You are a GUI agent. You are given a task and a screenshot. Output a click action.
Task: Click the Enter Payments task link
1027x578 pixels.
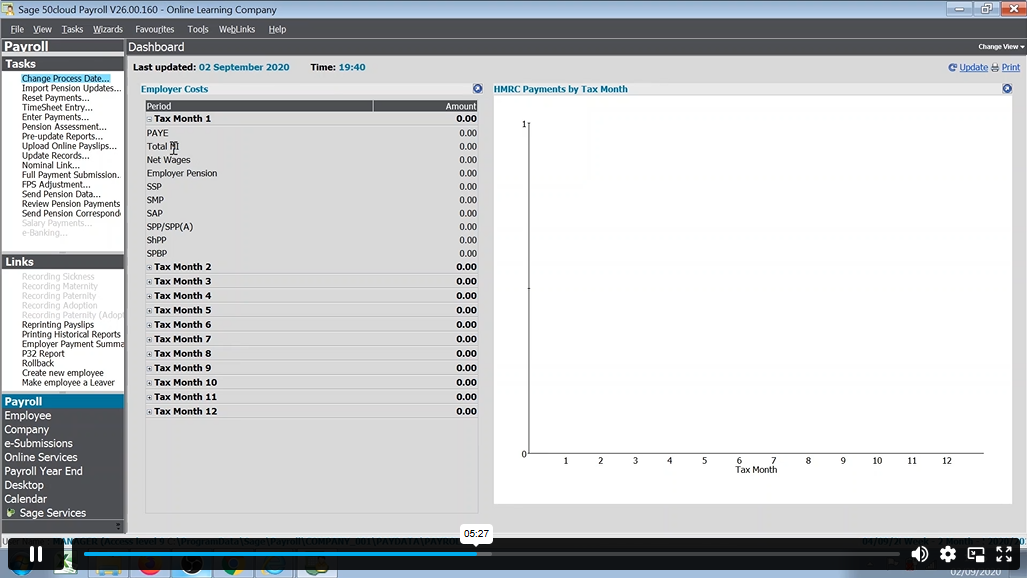(56, 117)
